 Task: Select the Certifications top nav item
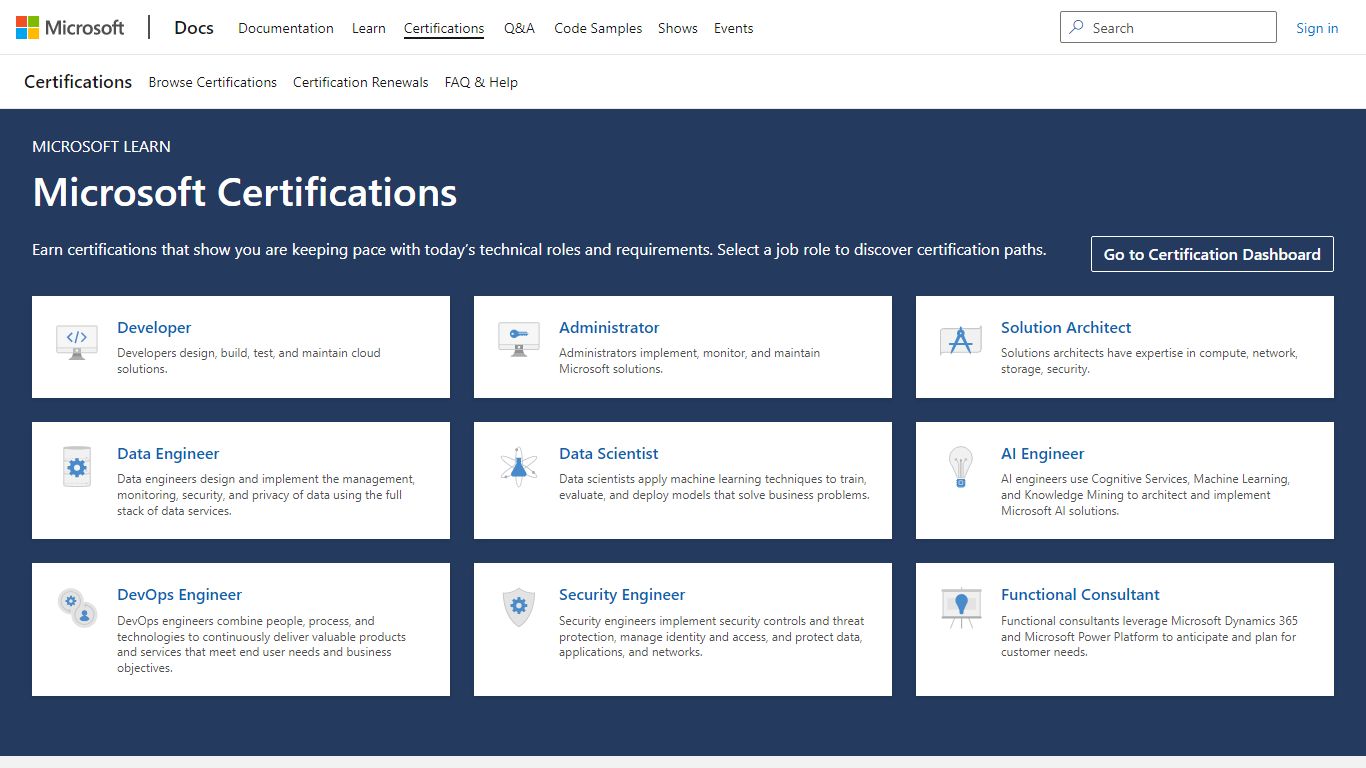pyautogui.click(x=444, y=28)
